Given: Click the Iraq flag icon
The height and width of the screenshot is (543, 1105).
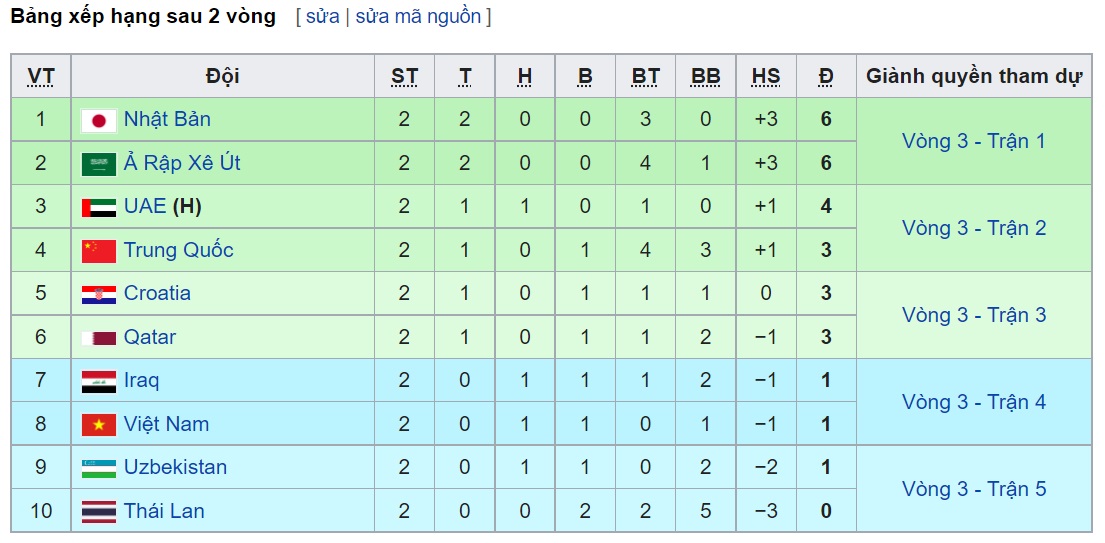Looking at the screenshot, I should point(99,381).
